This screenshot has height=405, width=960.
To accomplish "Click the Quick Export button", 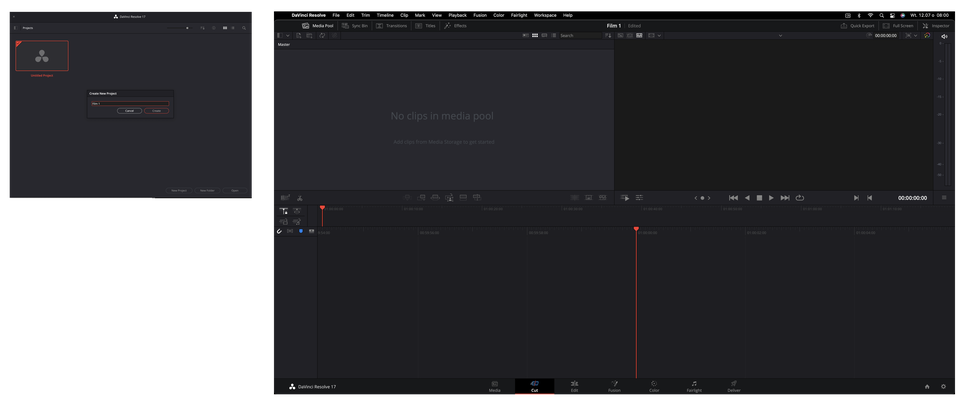I will pyautogui.click(x=857, y=26).
